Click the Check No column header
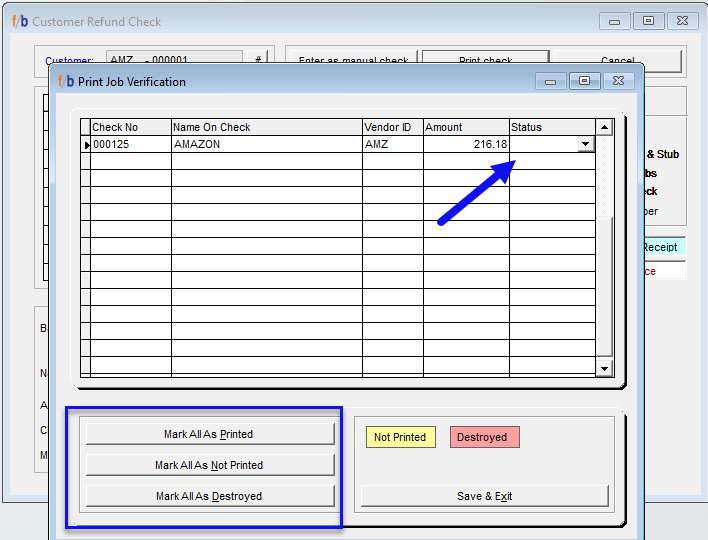708x540 pixels. coord(130,127)
